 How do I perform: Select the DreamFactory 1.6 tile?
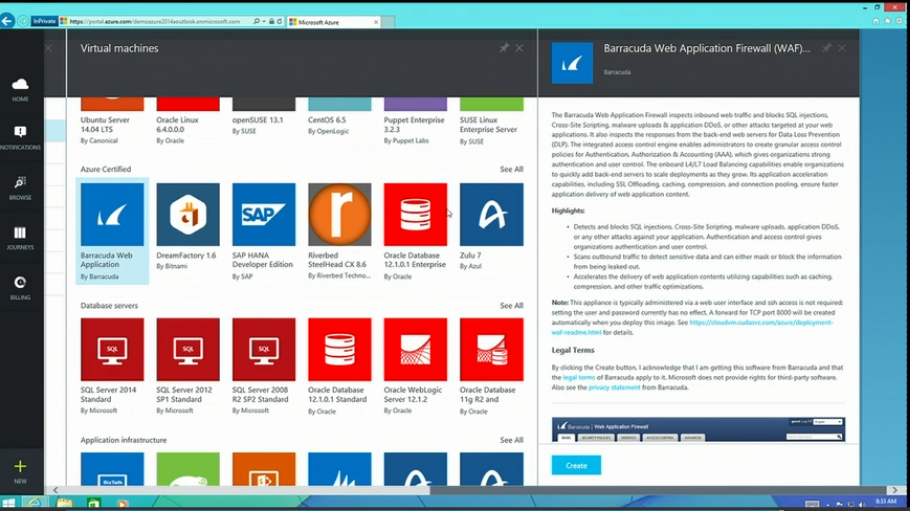tap(188, 227)
